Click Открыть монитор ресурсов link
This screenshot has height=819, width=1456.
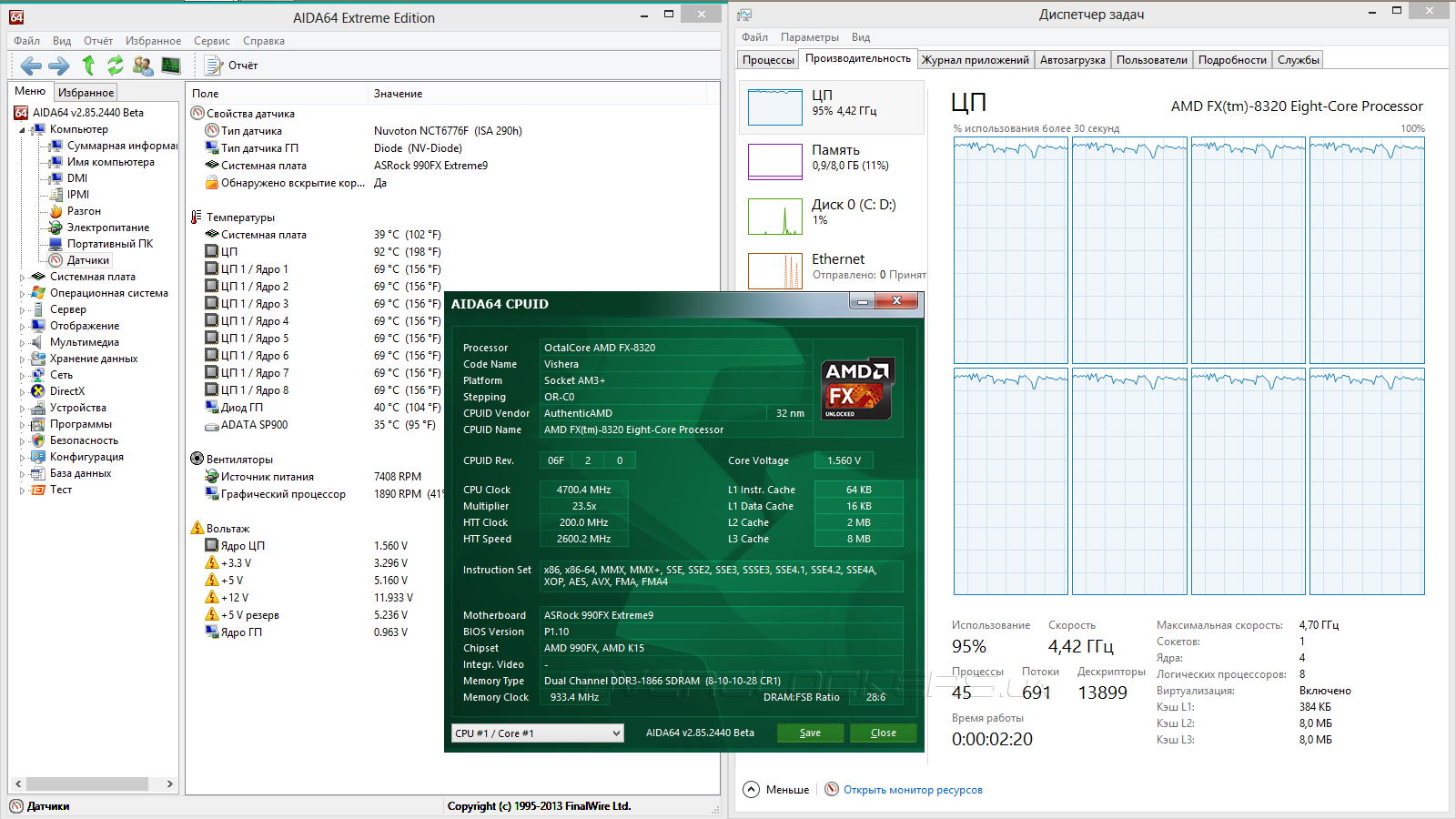point(913,790)
